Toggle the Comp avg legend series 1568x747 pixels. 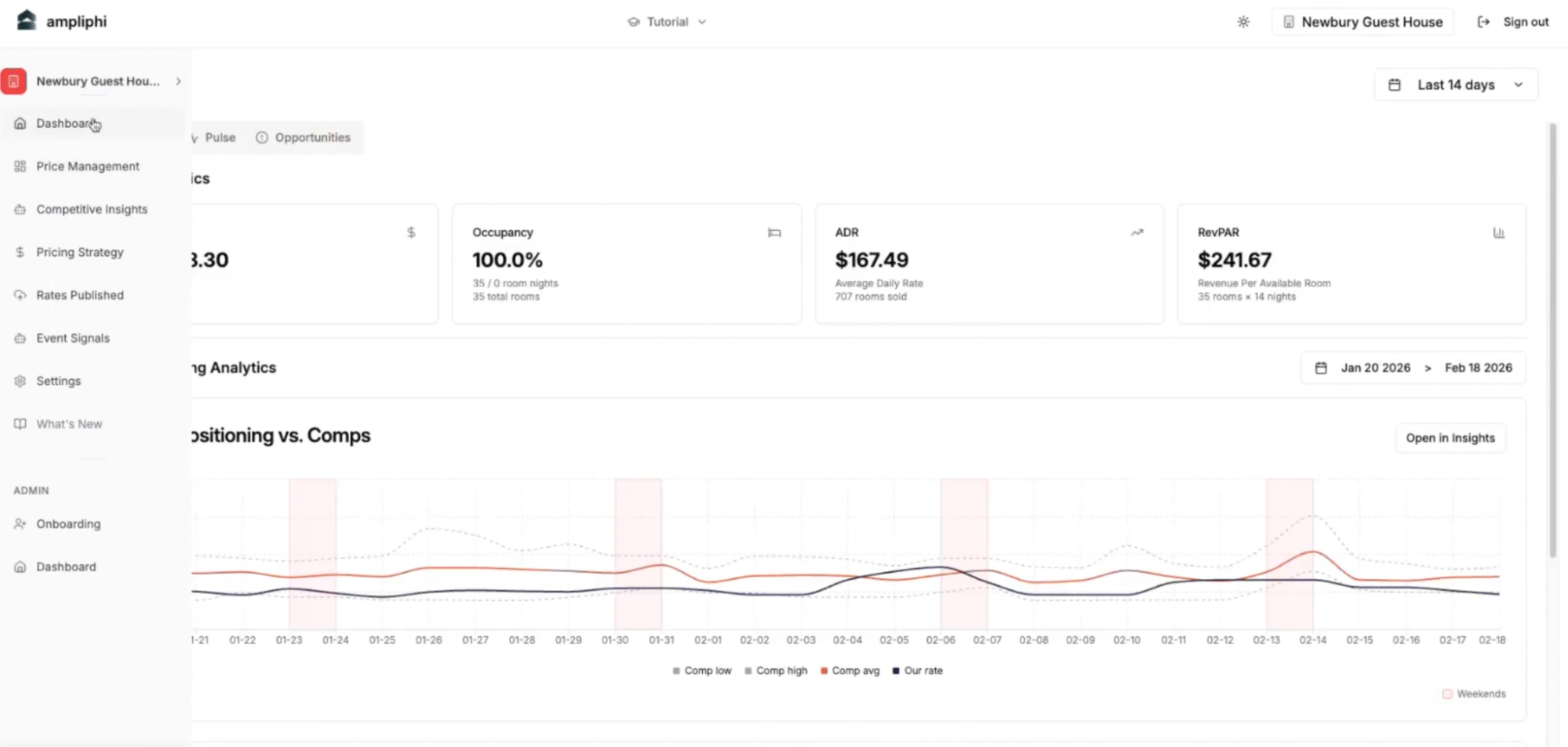click(x=849, y=671)
